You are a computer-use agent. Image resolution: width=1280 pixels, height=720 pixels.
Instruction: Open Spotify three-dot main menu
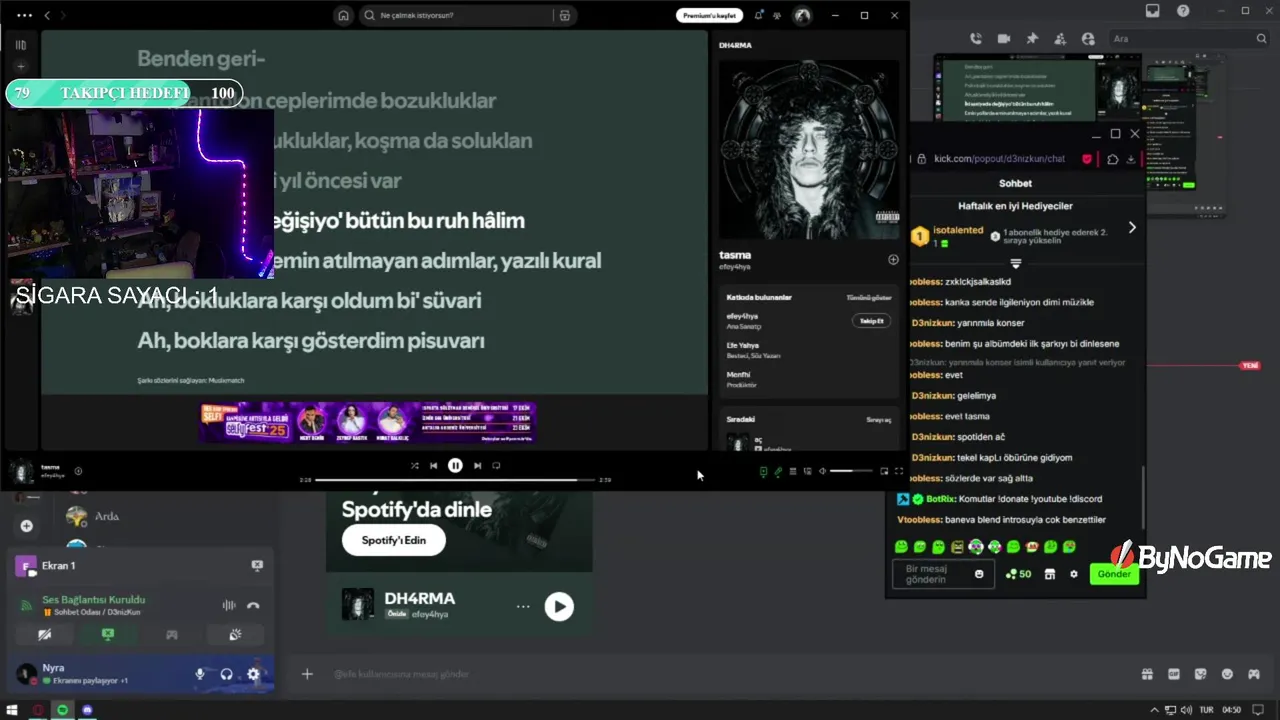click(25, 15)
